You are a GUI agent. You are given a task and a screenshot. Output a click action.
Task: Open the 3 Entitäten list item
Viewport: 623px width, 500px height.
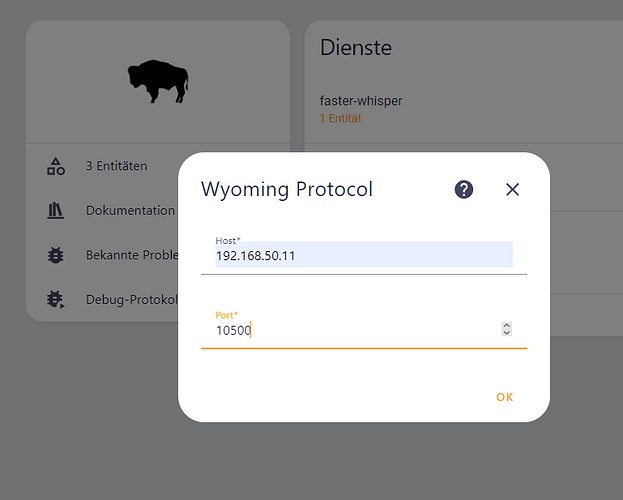116,166
